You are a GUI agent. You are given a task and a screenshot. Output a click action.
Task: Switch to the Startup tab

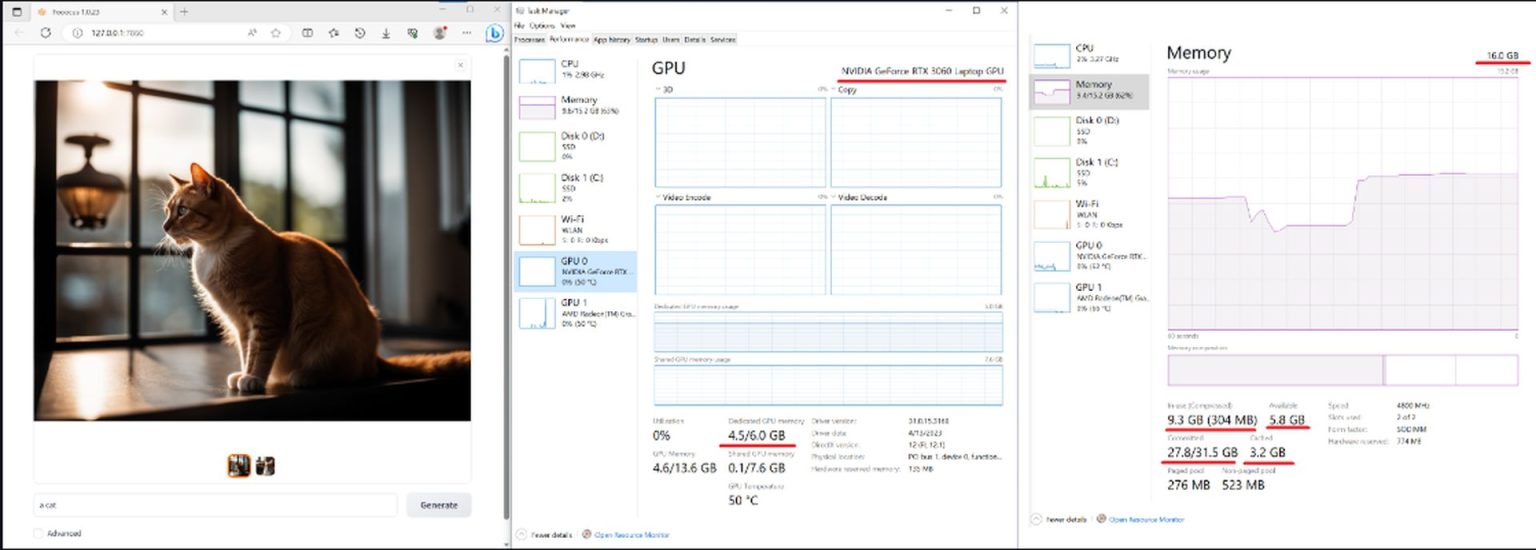[x=646, y=40]
